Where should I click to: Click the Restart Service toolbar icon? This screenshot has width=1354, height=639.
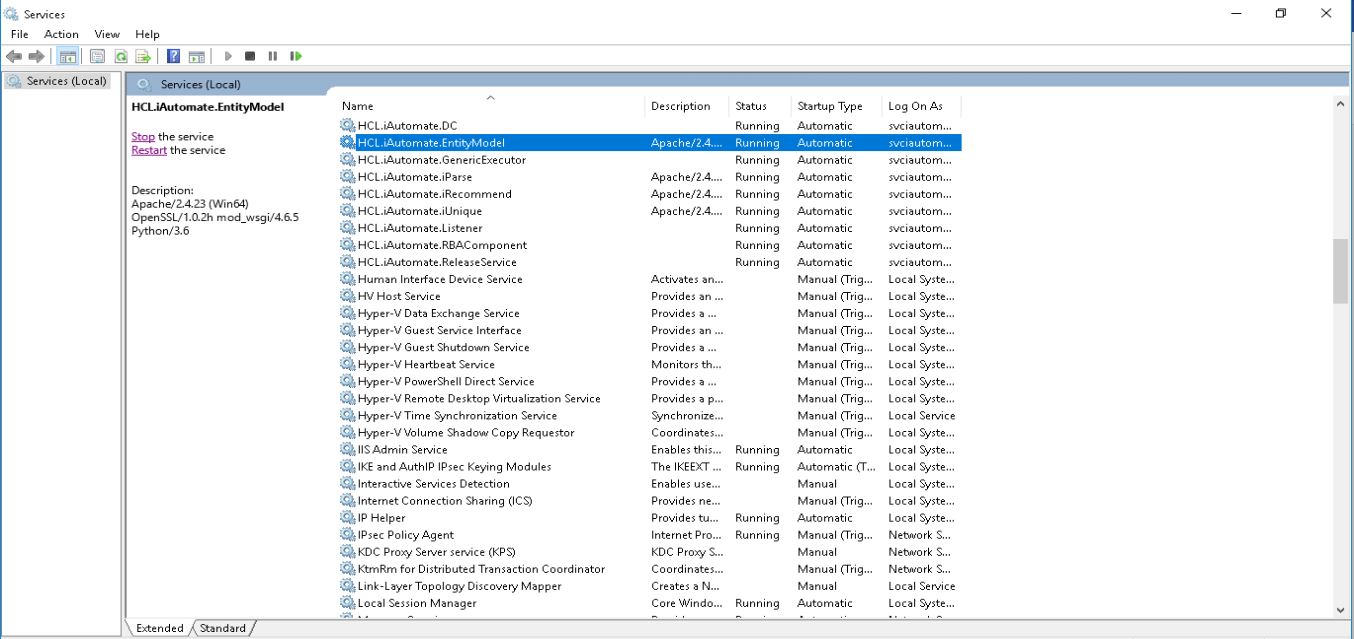pyautogui.click(x=295, y=56)
